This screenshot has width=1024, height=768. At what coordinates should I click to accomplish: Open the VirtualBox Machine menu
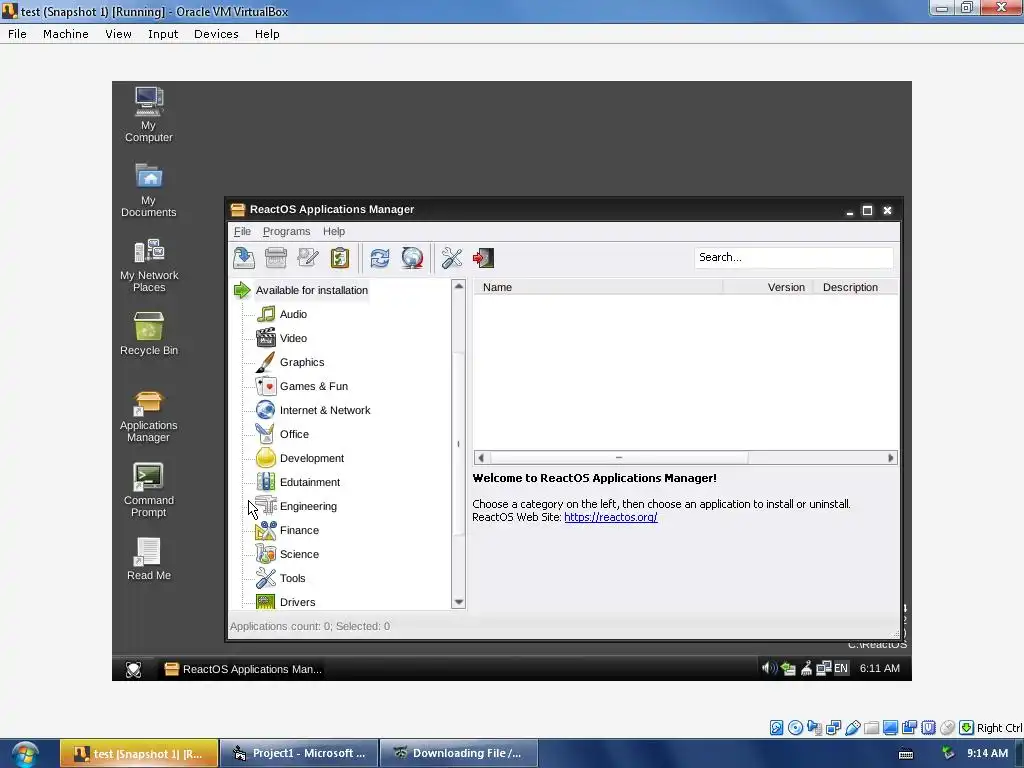[65, 34]
